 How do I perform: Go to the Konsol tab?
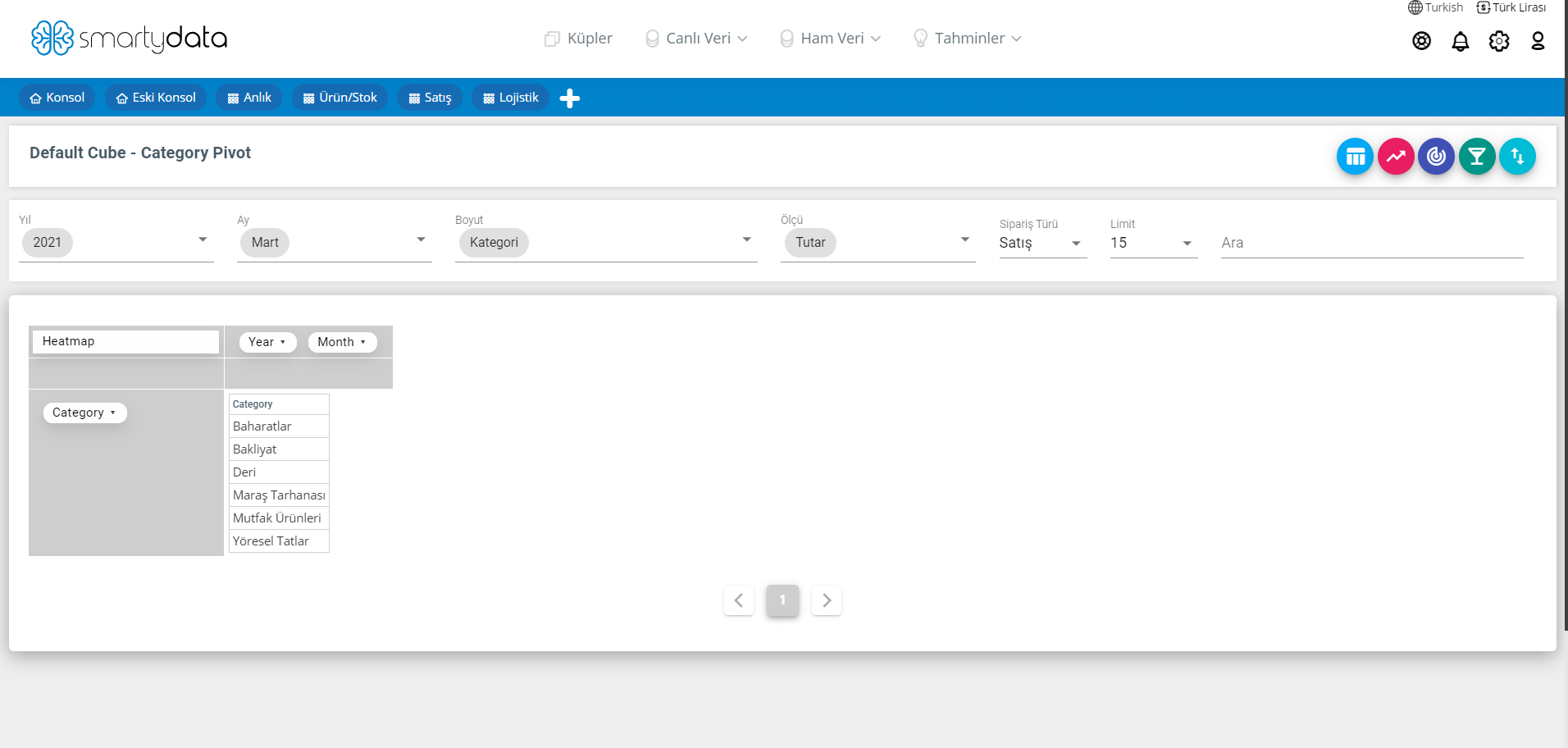(x=57, y=98)
